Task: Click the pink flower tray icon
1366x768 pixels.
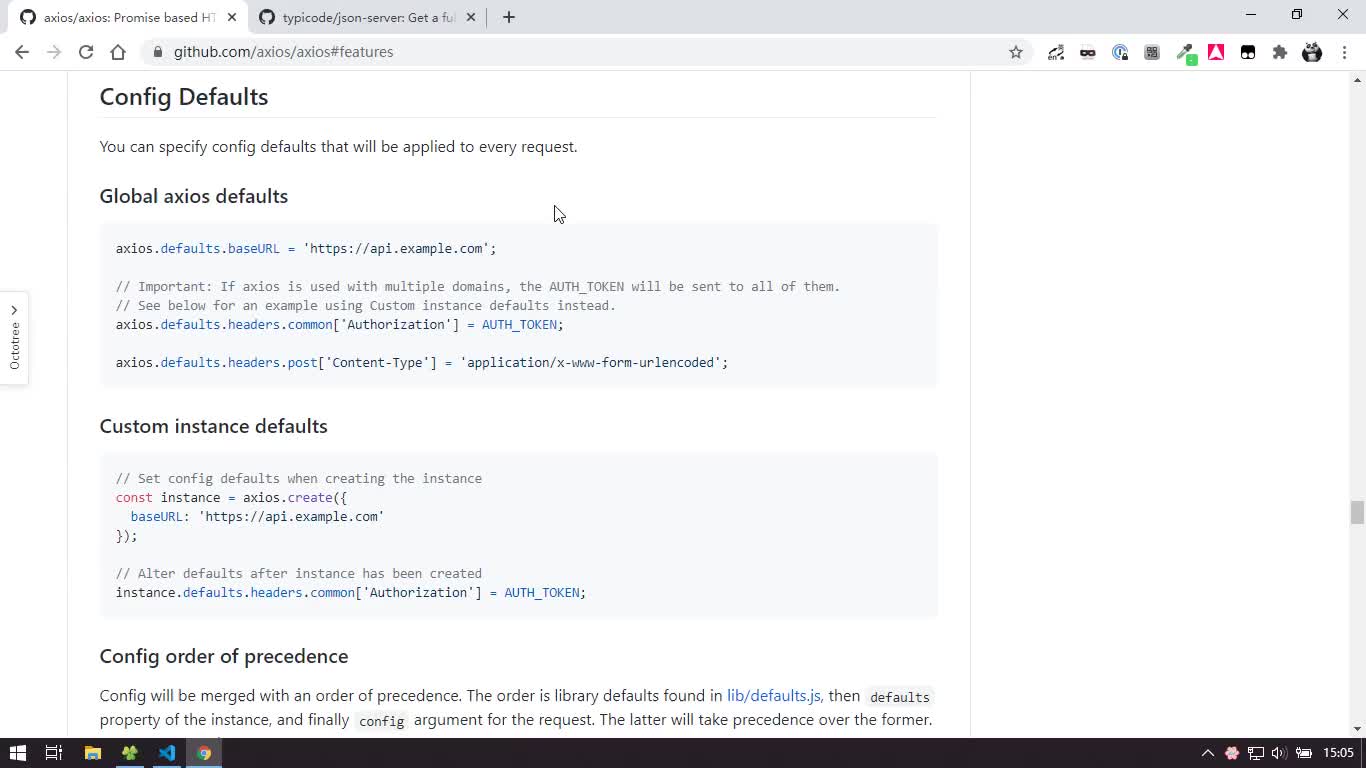Action: (1232, 753)
